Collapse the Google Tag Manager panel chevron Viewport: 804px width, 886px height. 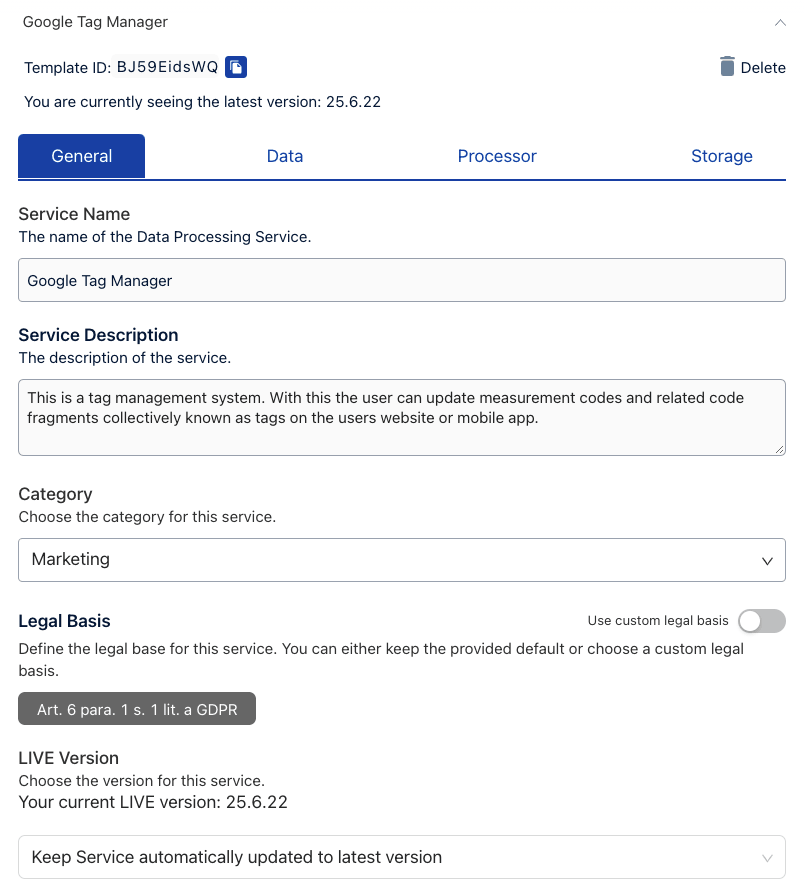(x=780, y=21)
